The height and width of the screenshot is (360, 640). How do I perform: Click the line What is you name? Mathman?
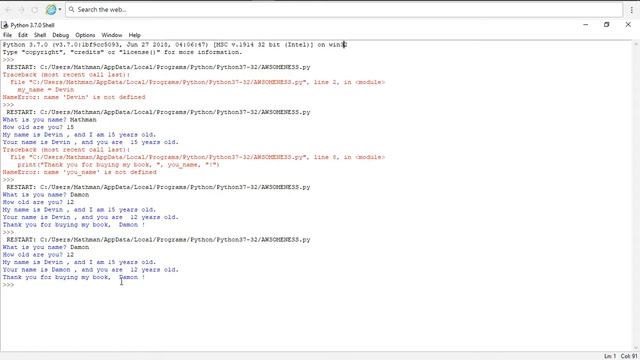(x=49, y=120)
